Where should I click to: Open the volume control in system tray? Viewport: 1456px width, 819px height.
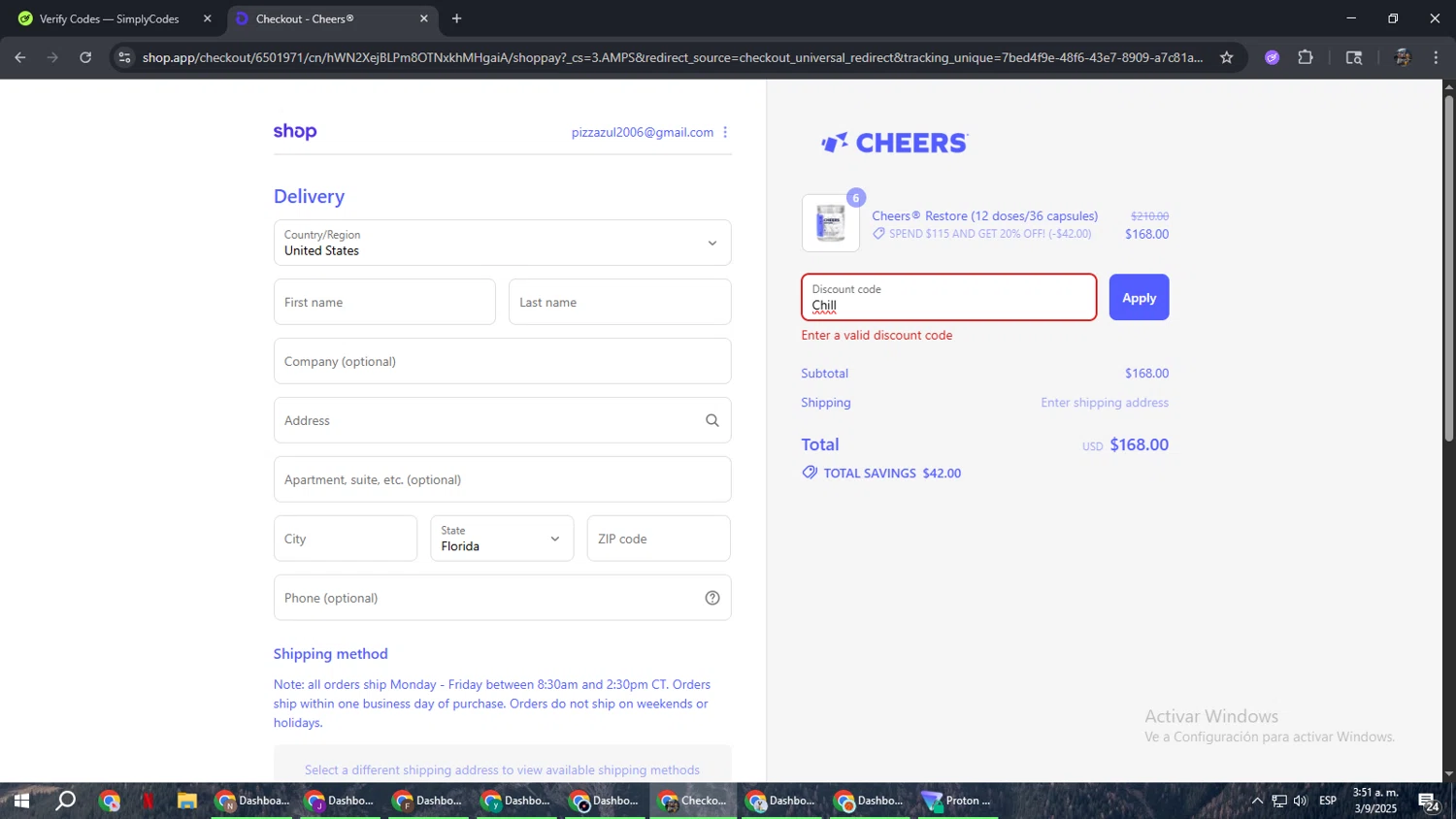1300,801
